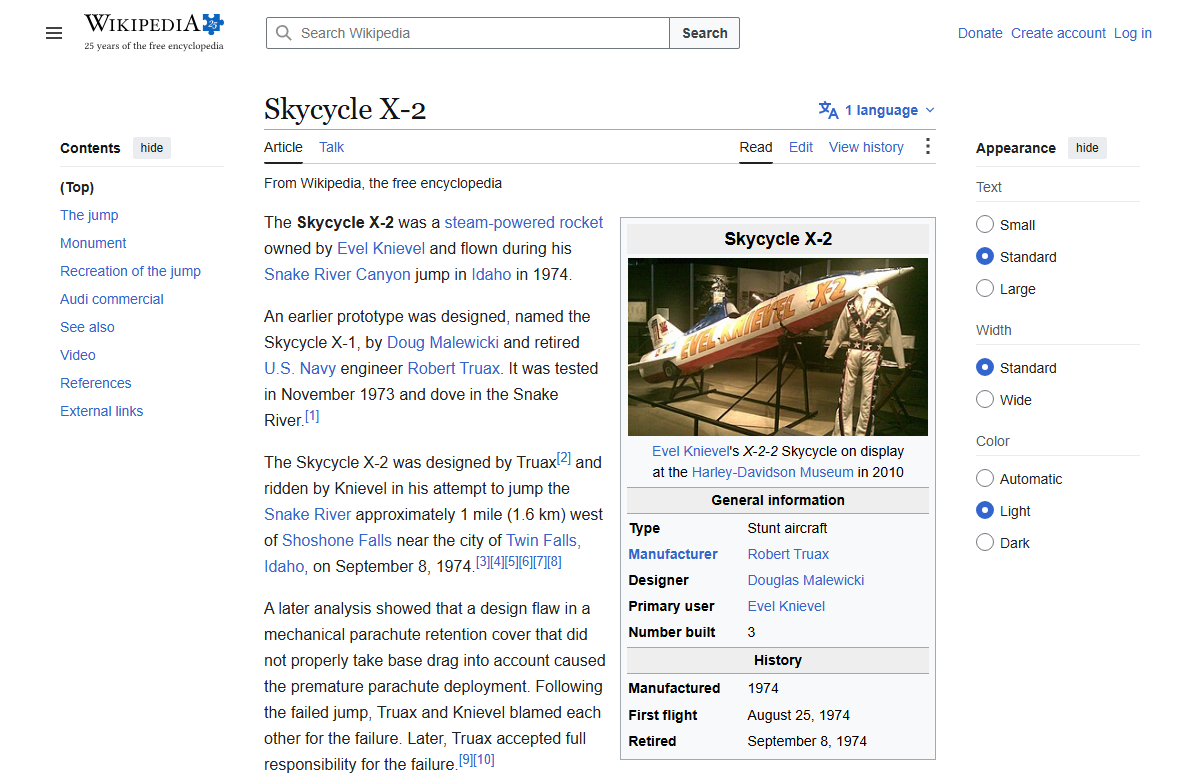Viewport: 1200px width, 780px height.
Task: Open Evel Knievel link in image caption
Action: pos(691,451)
